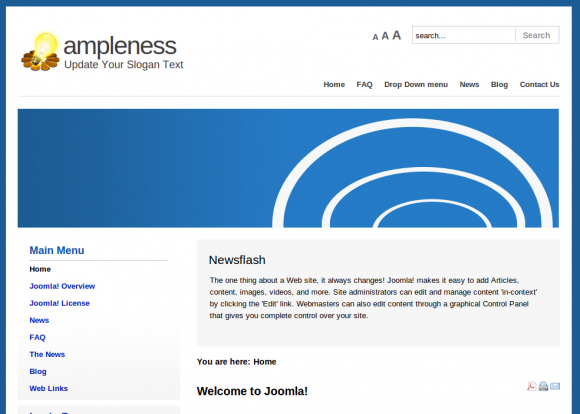The image size is (580, 414).
Task: Select the largest font size A
Action: (x=397, y=35)
